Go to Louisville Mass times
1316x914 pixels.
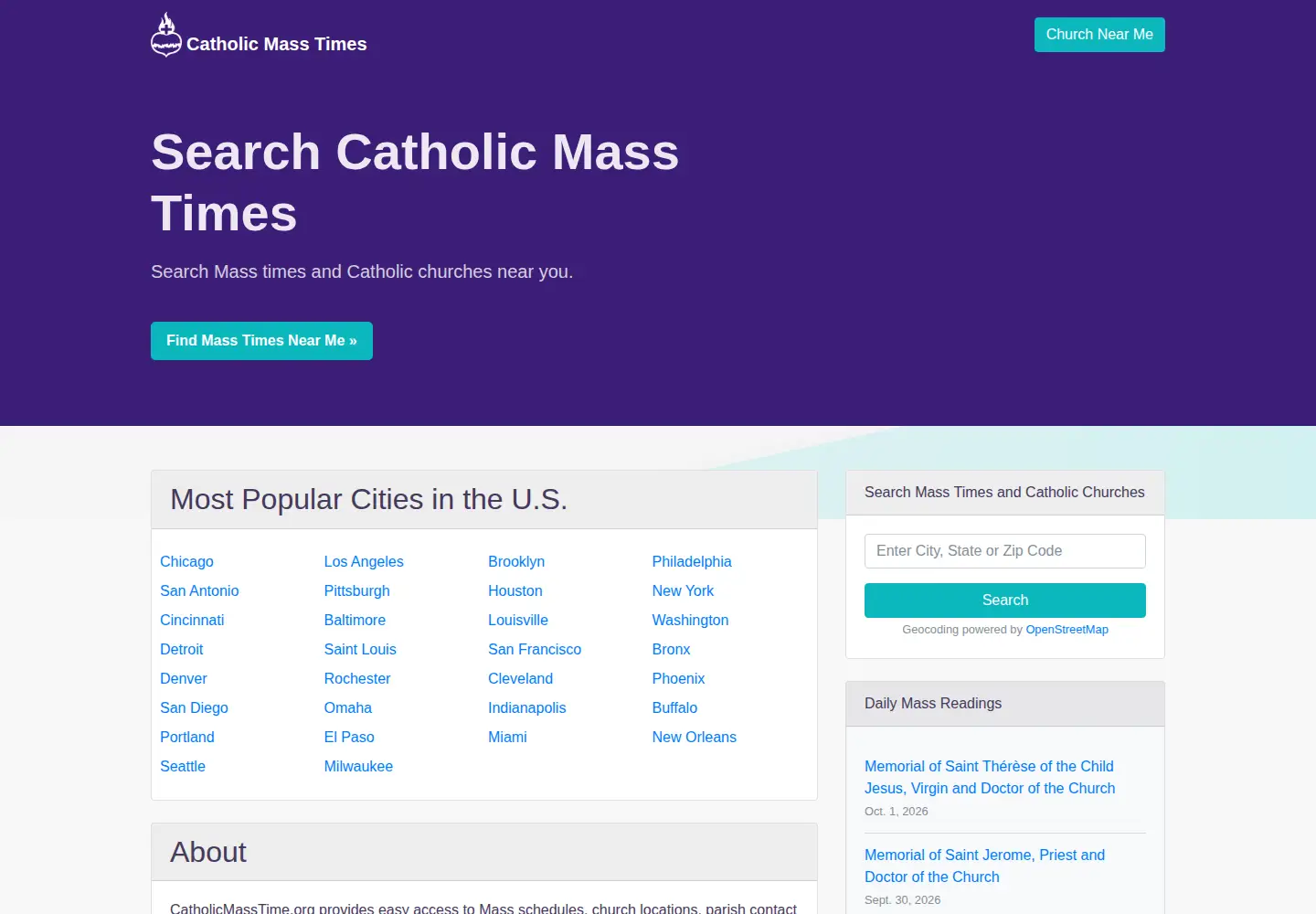(x=518, y=621)
